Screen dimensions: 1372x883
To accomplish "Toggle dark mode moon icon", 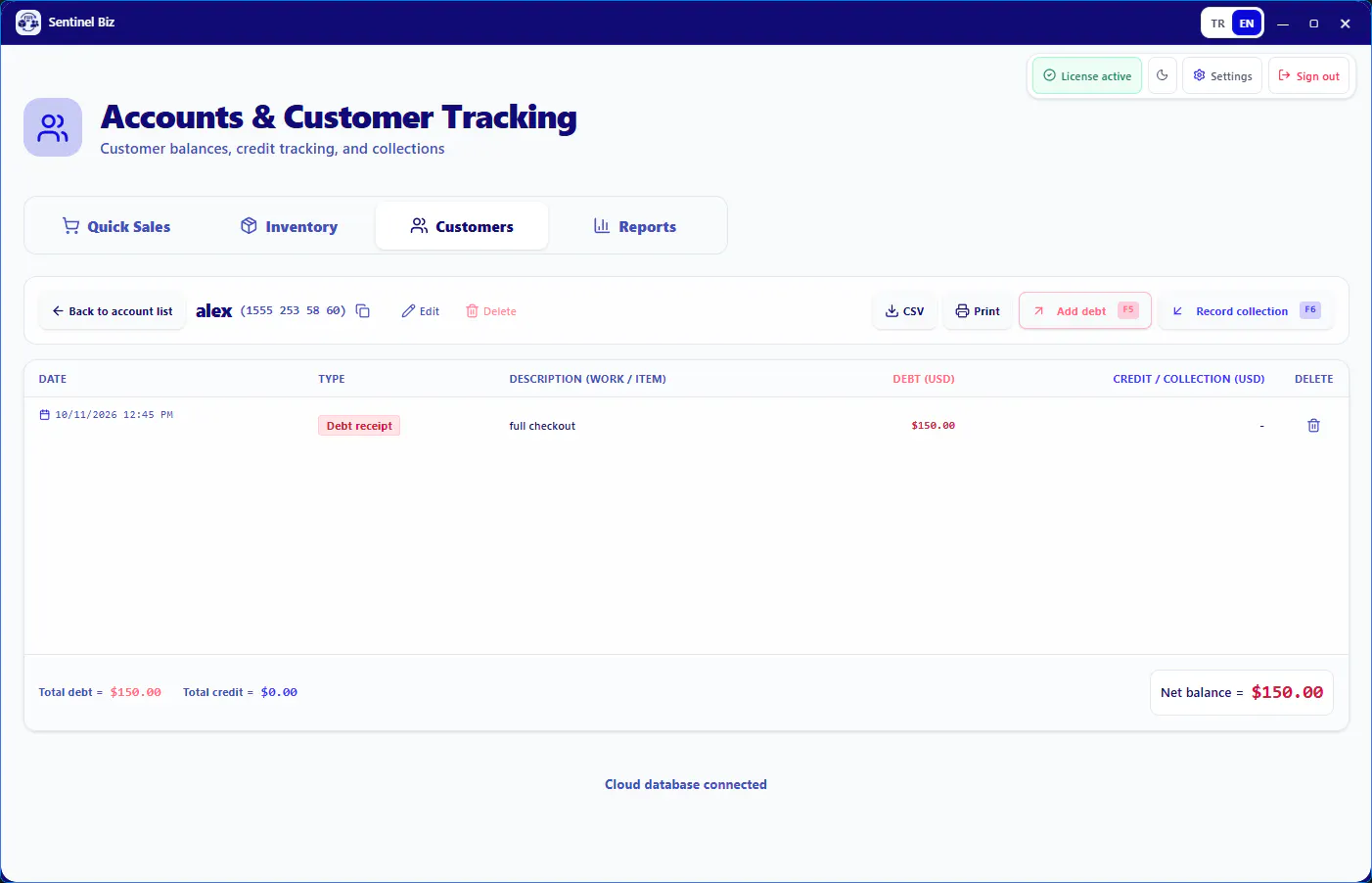I will click(1162, 75).
